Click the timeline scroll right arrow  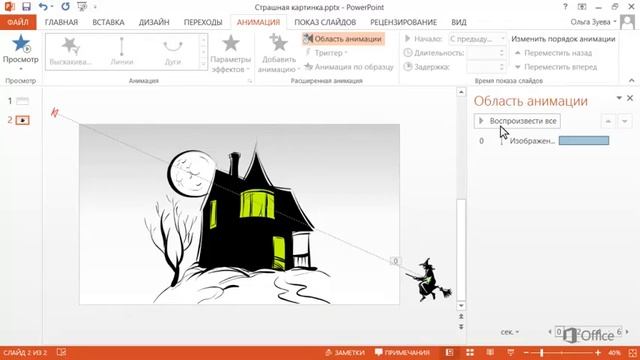tap(627, 332)
